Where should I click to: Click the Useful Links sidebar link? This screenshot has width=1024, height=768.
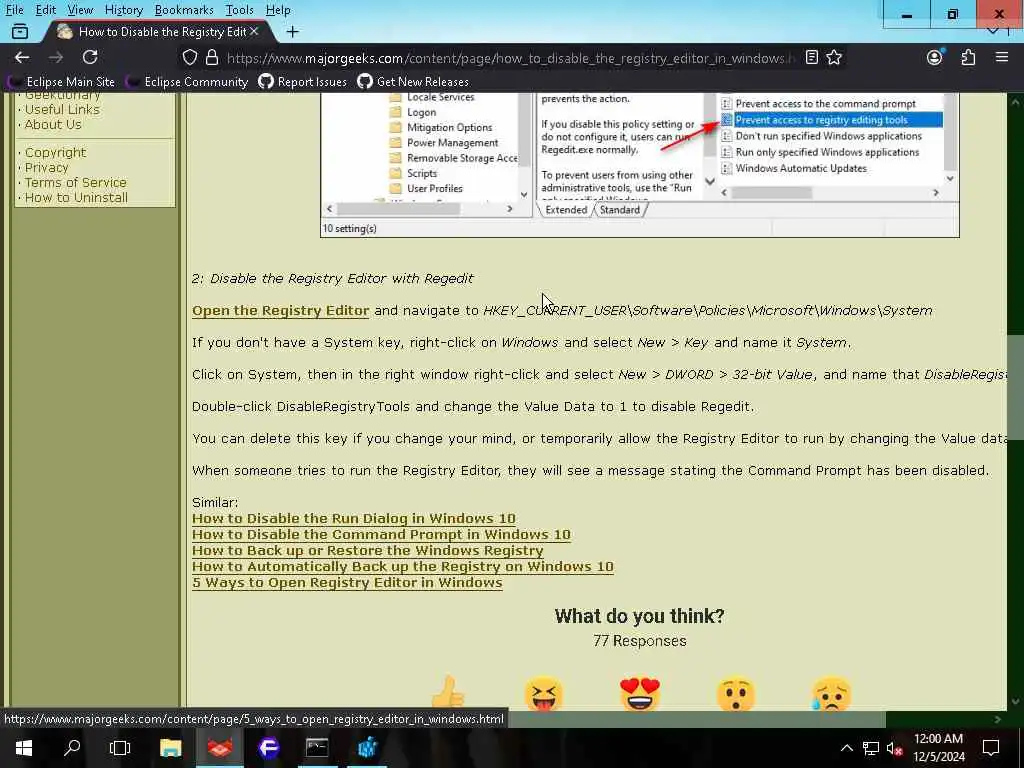[x=62, y=110]
